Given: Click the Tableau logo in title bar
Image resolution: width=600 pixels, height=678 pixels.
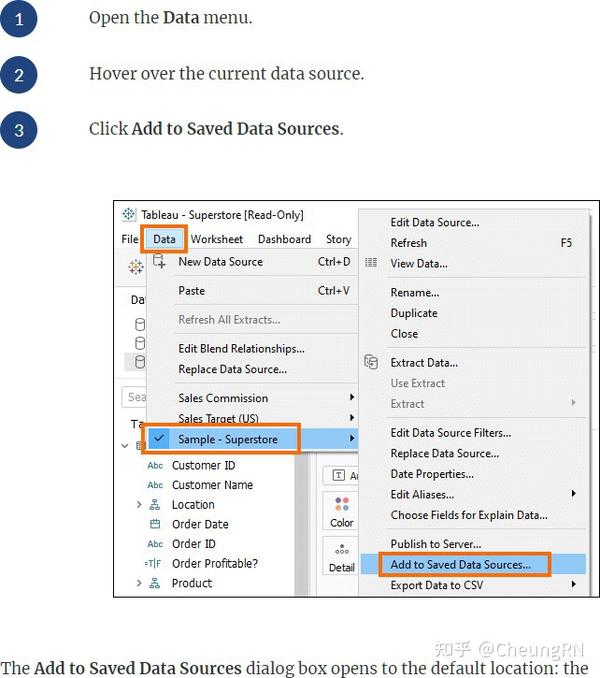Looking at the screenshot, I should tap(128, 214).
